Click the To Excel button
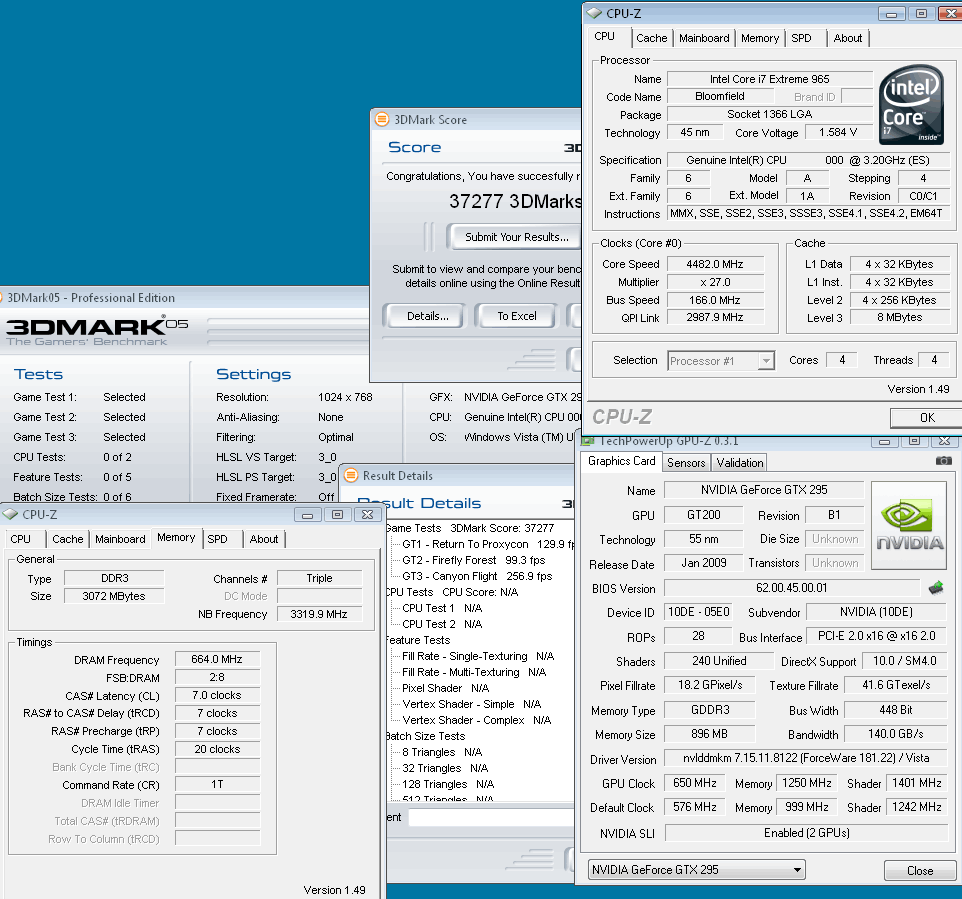Screen dimensions: 962x899 [517, 316]
